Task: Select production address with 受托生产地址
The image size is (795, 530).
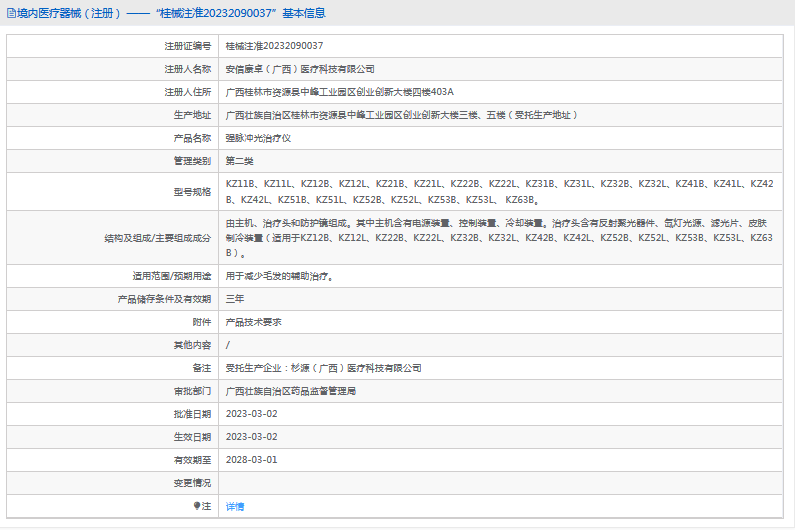Action: click(x=402, y=115)
